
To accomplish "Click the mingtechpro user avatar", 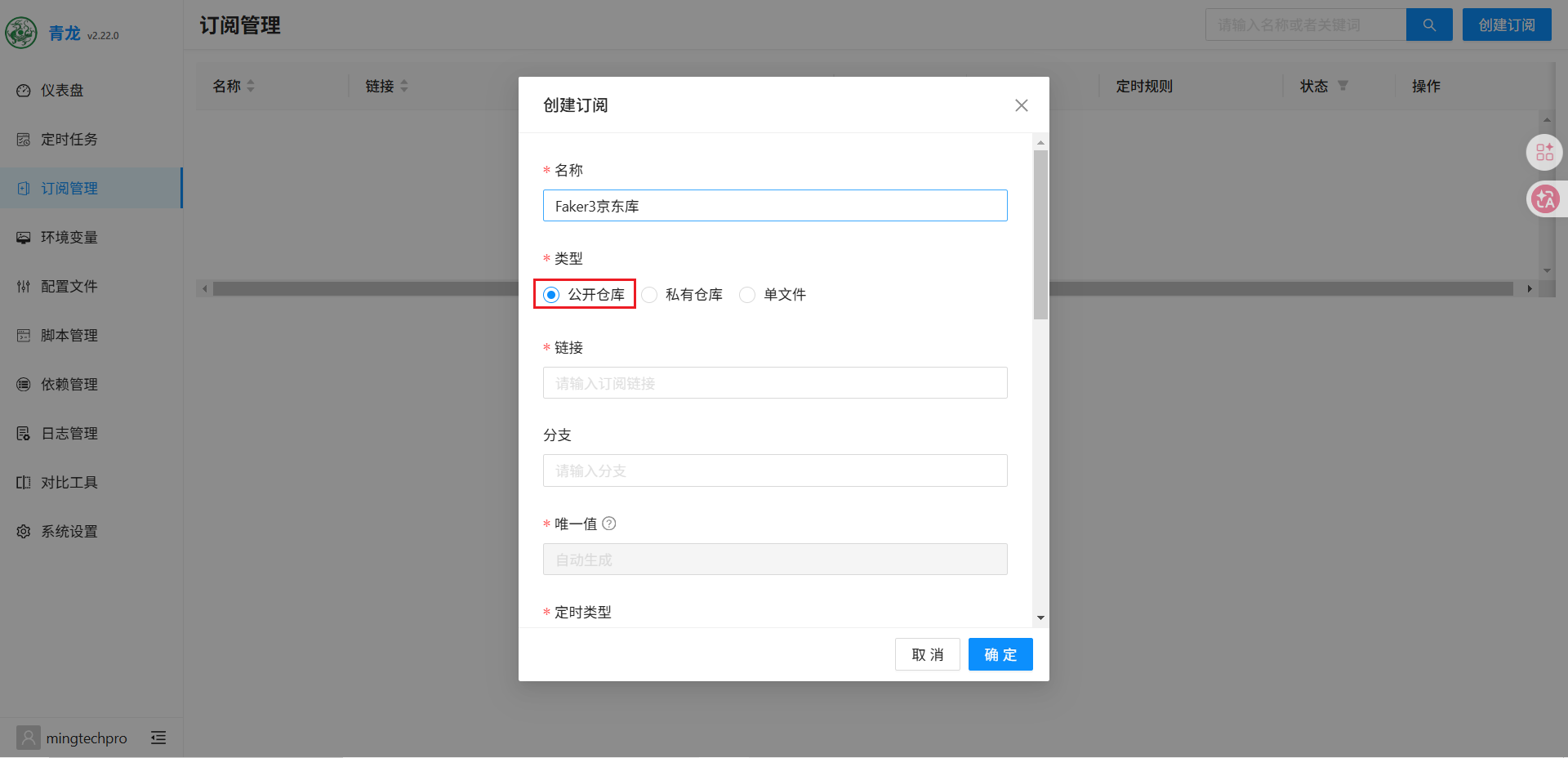I will (28, 738).
